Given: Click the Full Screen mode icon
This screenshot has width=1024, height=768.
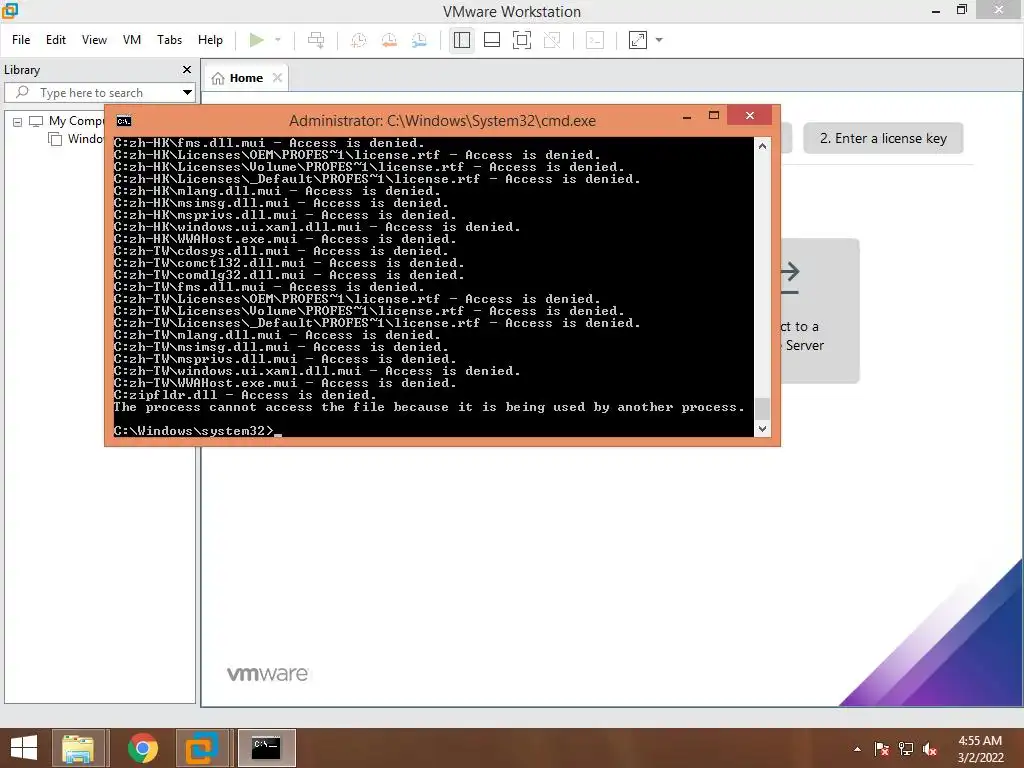Looking at the screenshot, I should point(522,40).
